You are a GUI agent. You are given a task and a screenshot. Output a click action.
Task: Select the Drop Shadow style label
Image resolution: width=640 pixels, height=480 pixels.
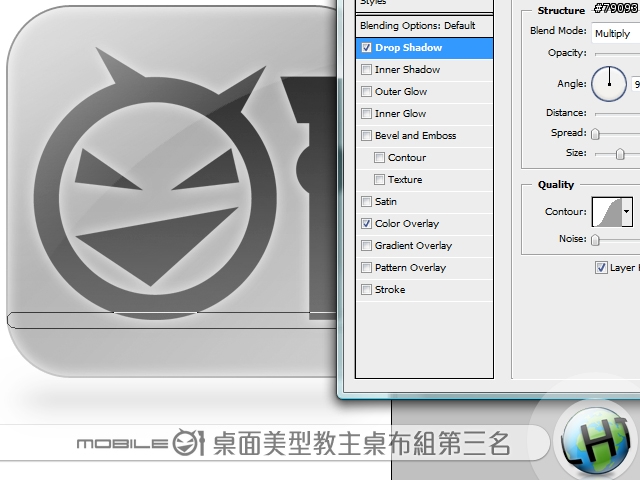409,48
